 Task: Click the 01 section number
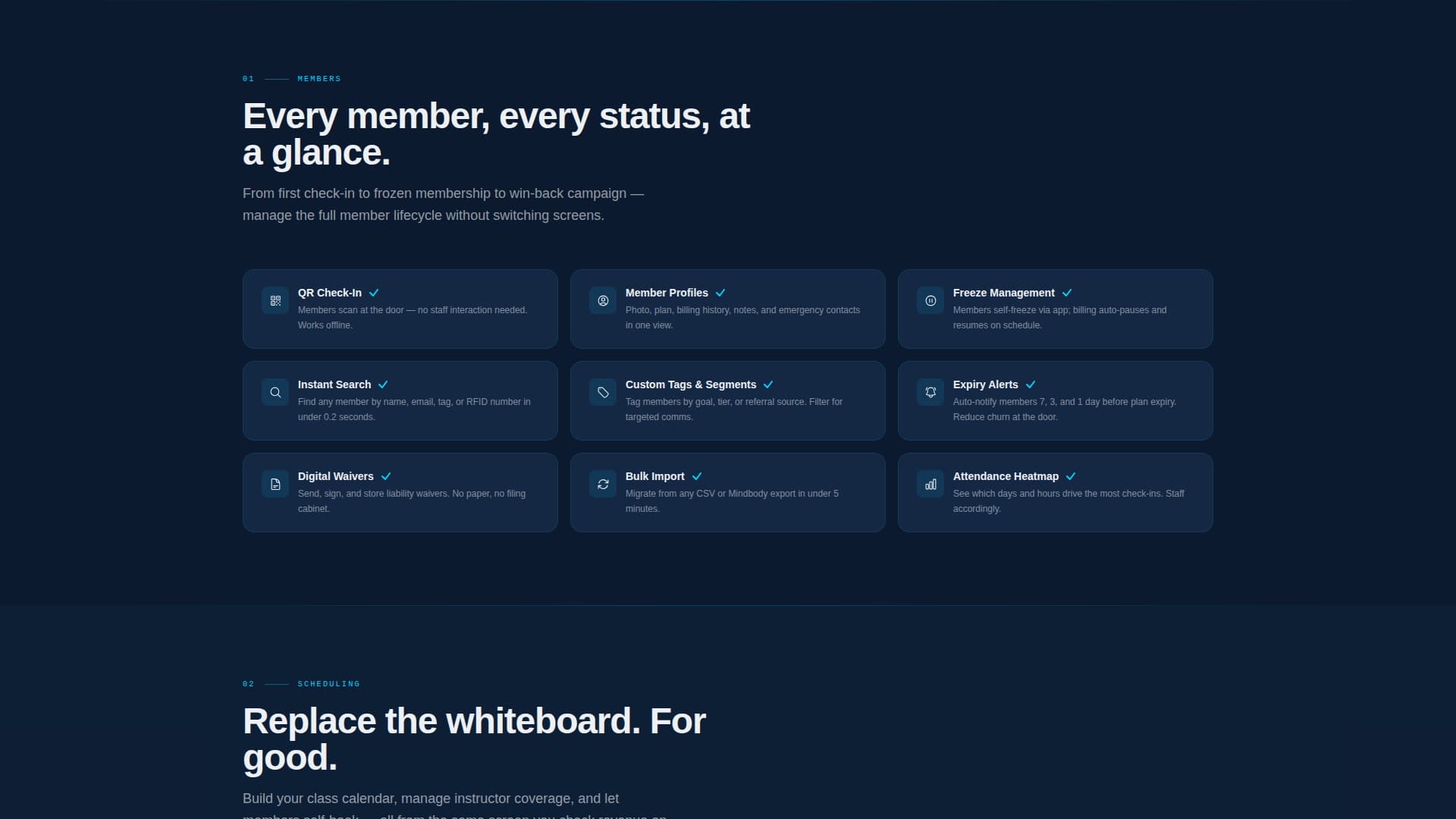248,79
